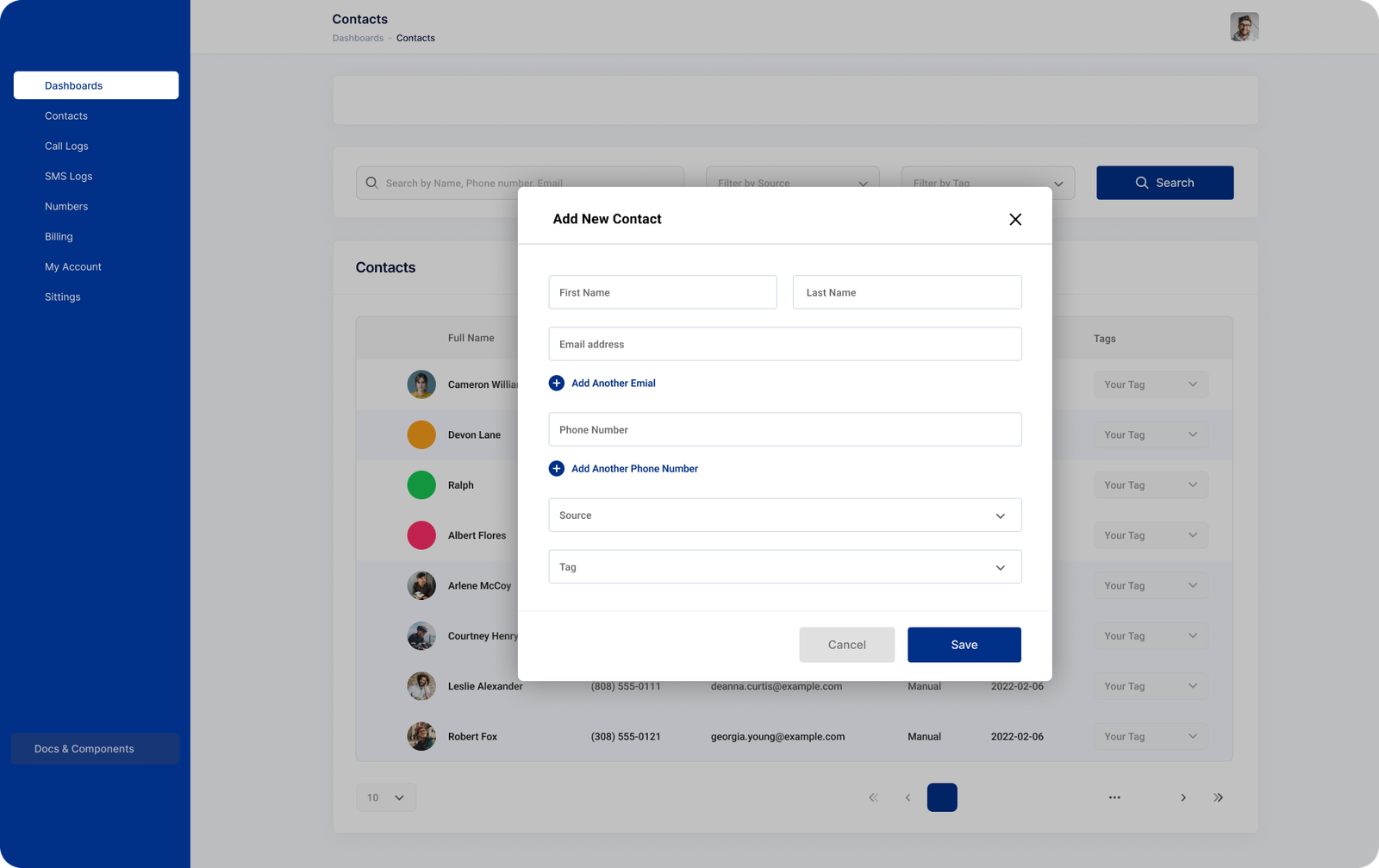Click the Email address field
This screenshot has height=868, width=1379.
[785, 344]
